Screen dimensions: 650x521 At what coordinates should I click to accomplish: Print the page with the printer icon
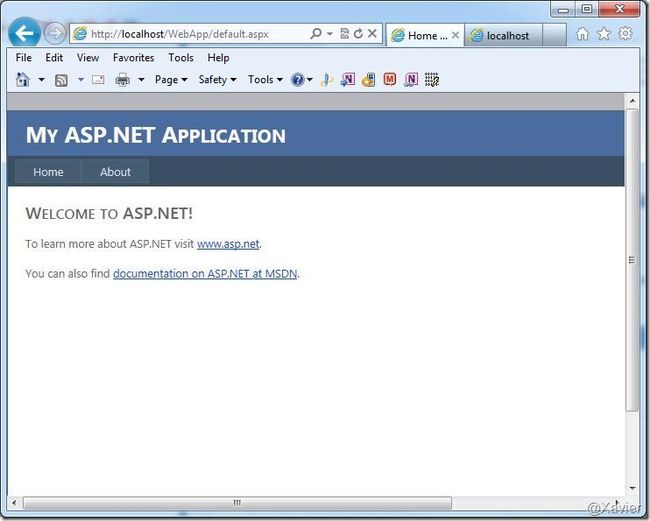[122, 79]
